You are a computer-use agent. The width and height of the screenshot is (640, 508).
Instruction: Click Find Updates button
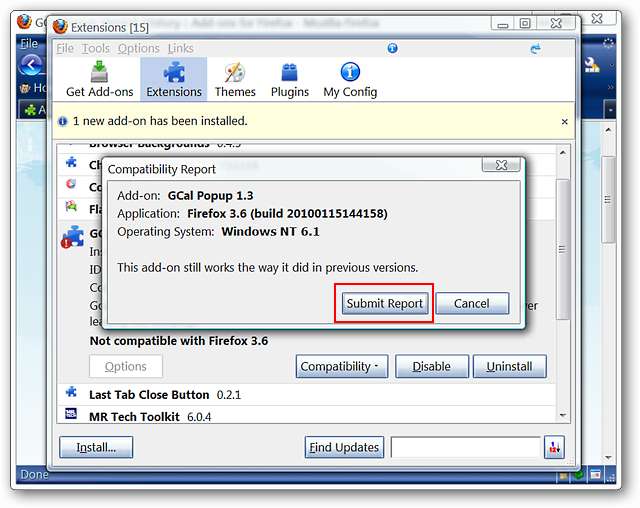[344, 447]
